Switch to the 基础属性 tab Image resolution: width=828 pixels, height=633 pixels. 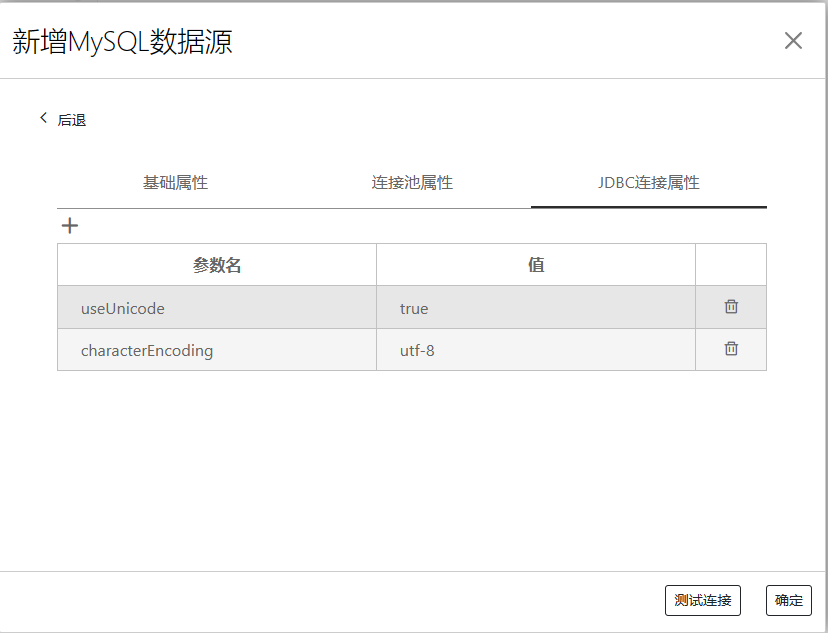click(x=175, y=183)
